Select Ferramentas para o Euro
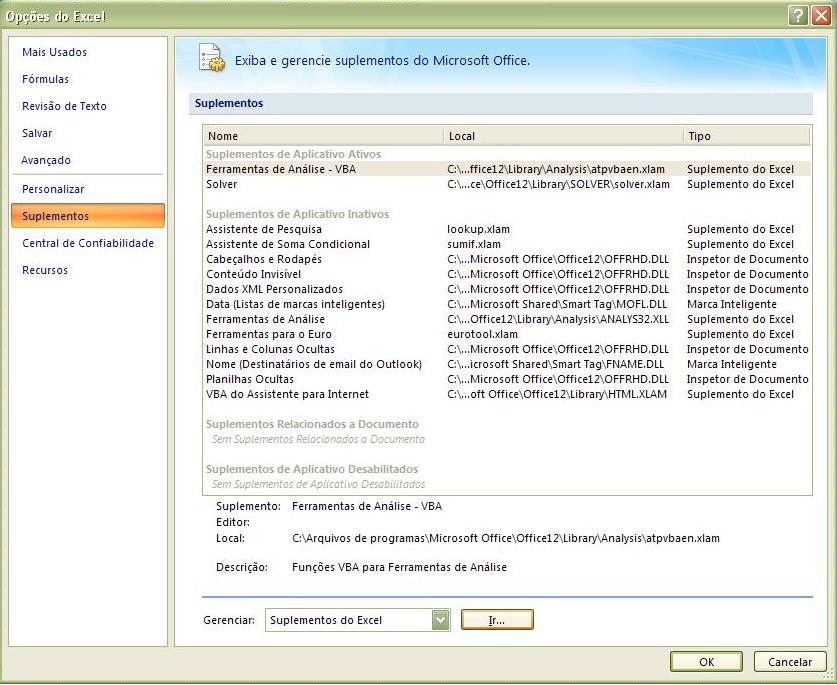Viewport: 837px width, 685px height. tap(507, 334)
